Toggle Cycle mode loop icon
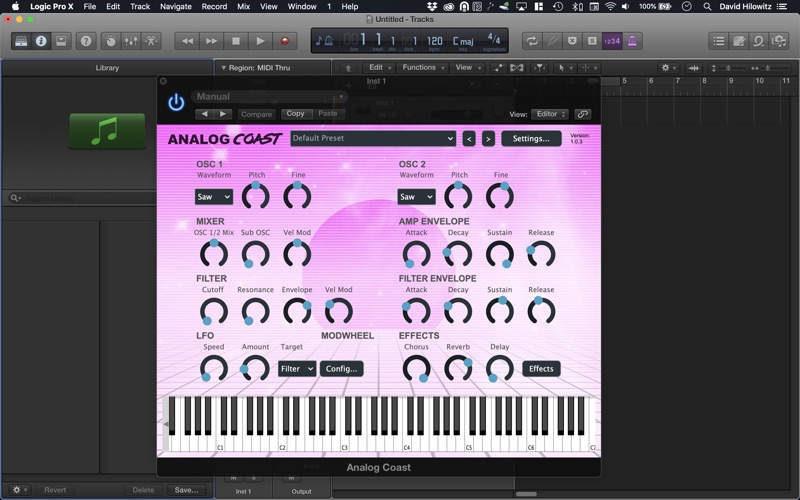 pos(532,41)
